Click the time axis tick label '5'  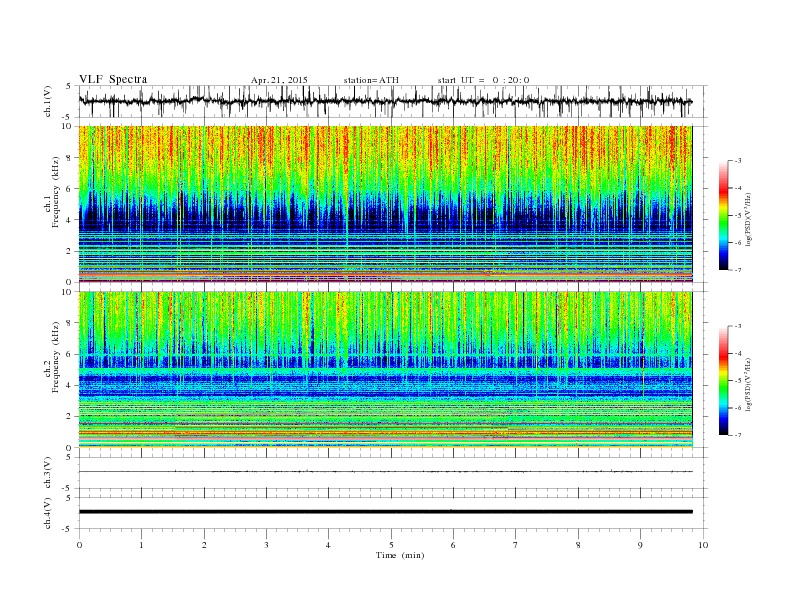tap(391, 545)
